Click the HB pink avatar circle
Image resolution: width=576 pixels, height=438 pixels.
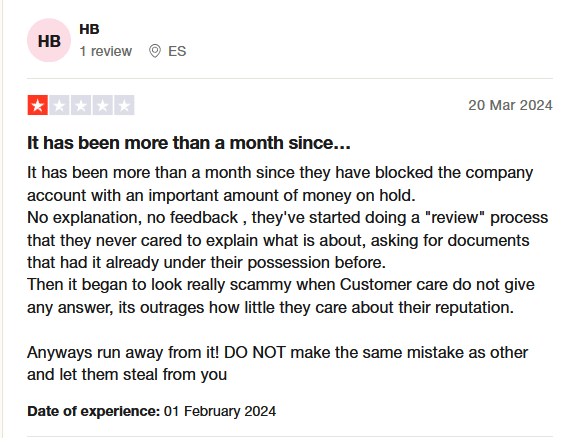click(x=49, y=40)
